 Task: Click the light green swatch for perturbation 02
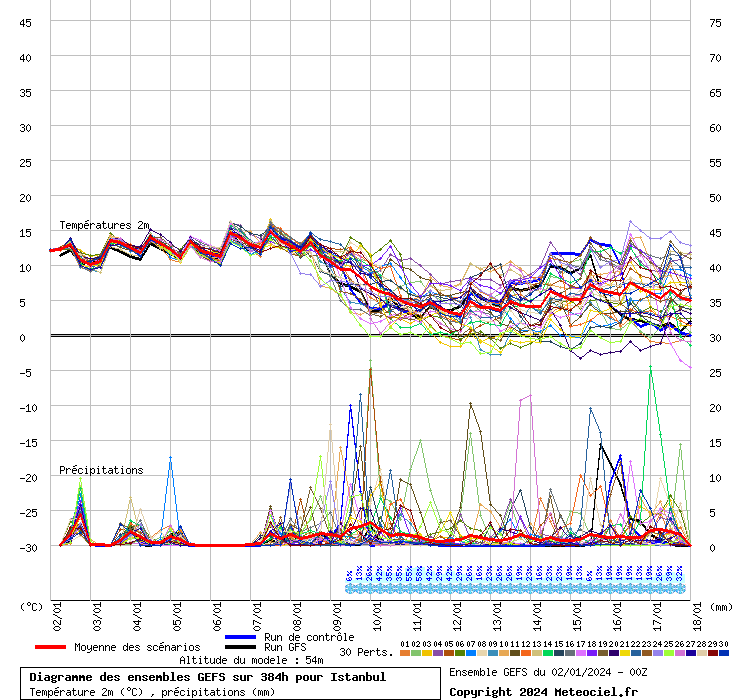click(416, 653)
